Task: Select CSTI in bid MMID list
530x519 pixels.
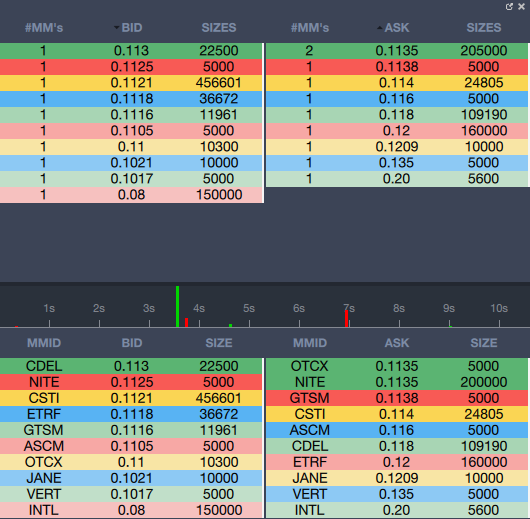Action: pos(44,398)
